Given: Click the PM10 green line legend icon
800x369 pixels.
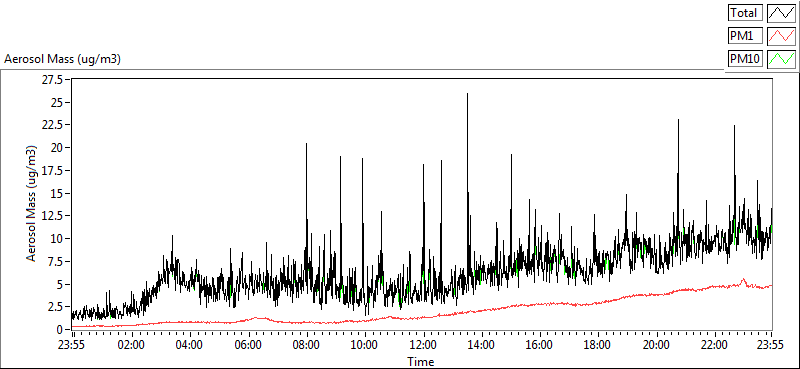Looking at the screenshot, I should point(781,59).
